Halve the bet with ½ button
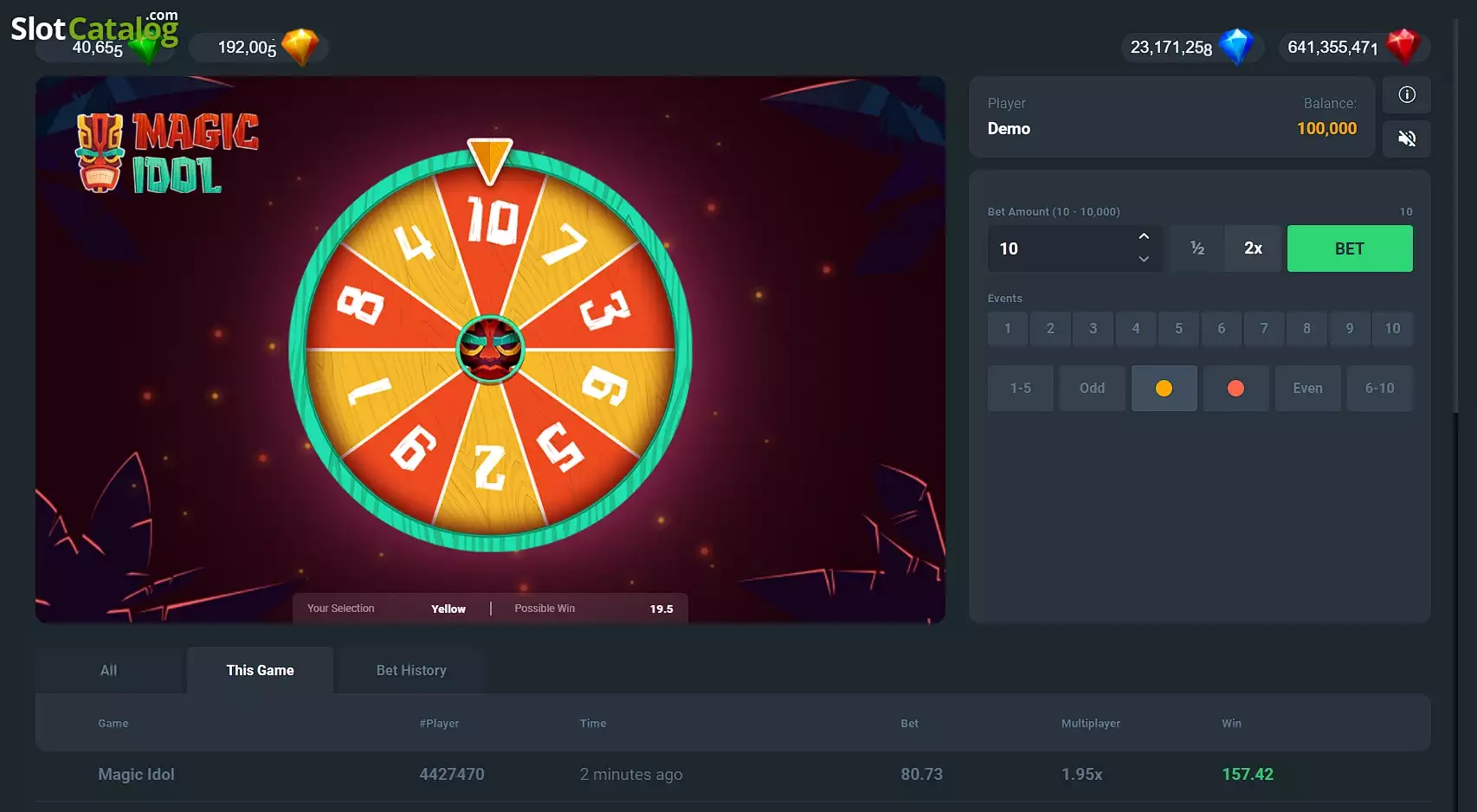Image resolution: width=1477 pixels, height=812 pixels. (x=1197, y=248)
